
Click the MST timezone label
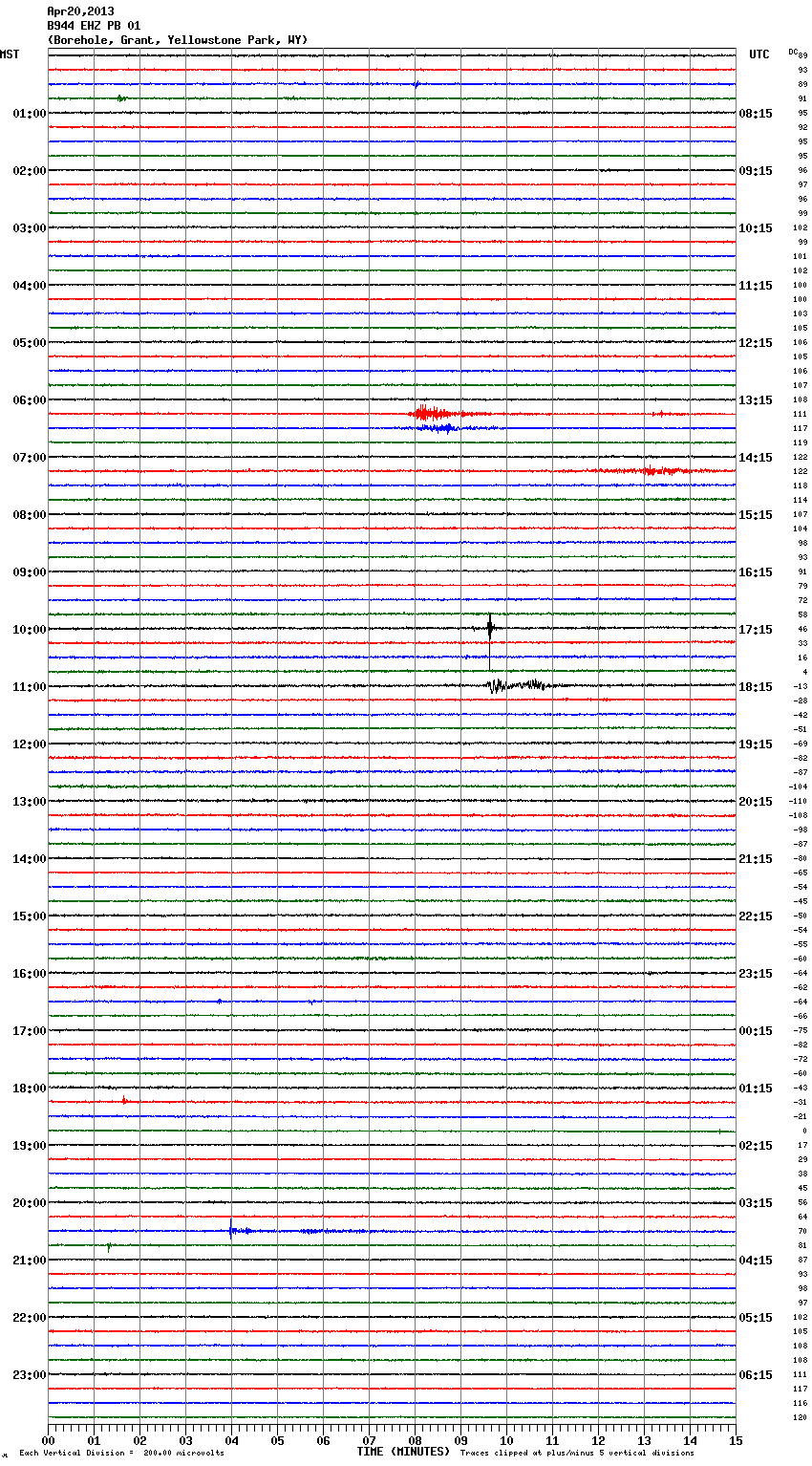(x=10, y=54)
